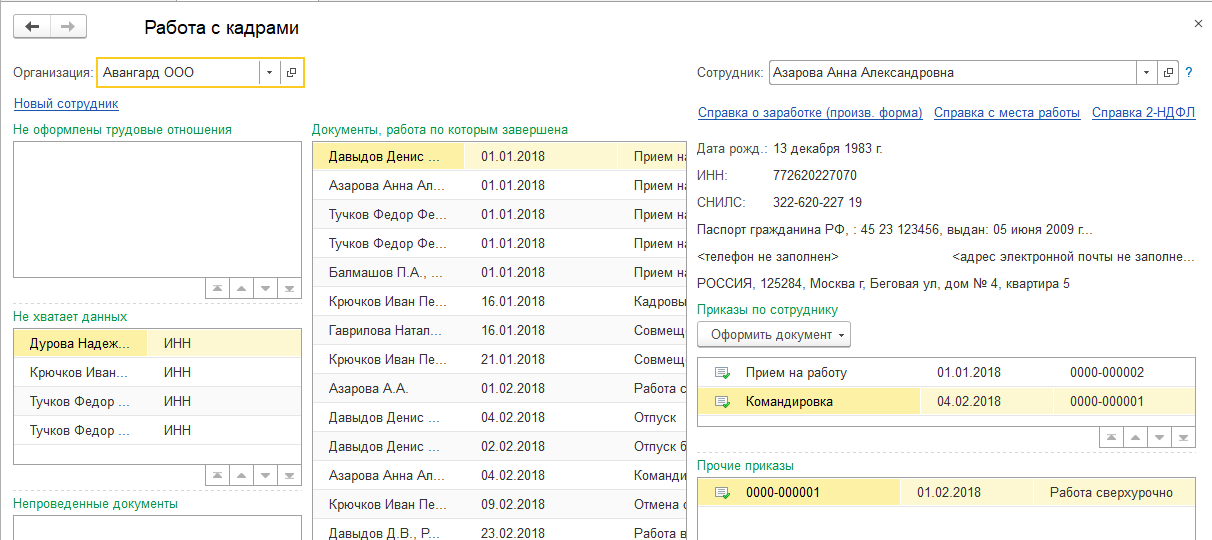Select the Прием на работу order row
The height and width of the screenshot is (540, 1212).
pos(946,373)
